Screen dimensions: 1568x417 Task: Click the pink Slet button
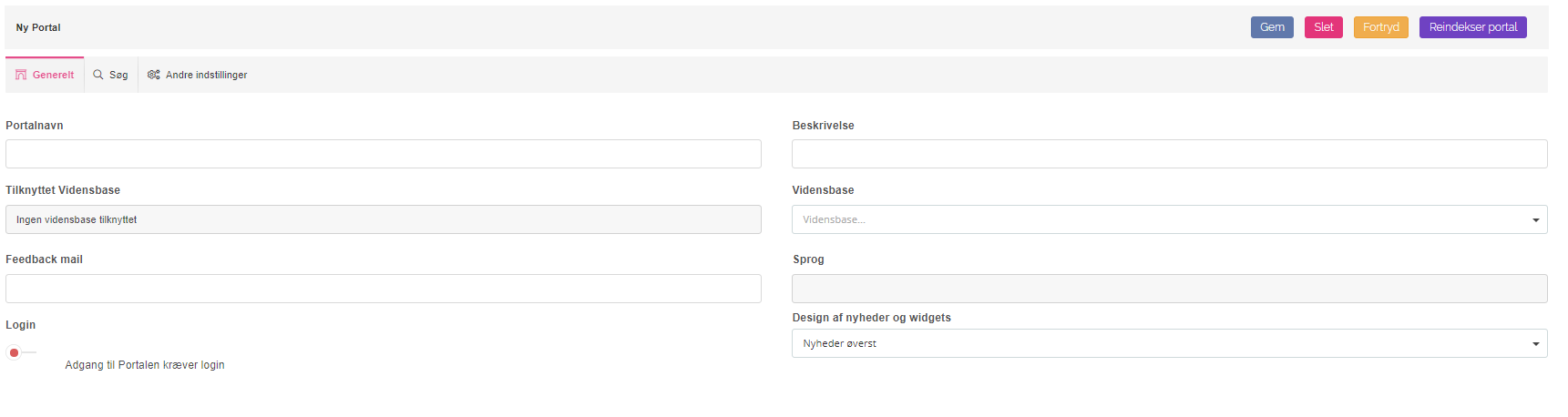1323,27
